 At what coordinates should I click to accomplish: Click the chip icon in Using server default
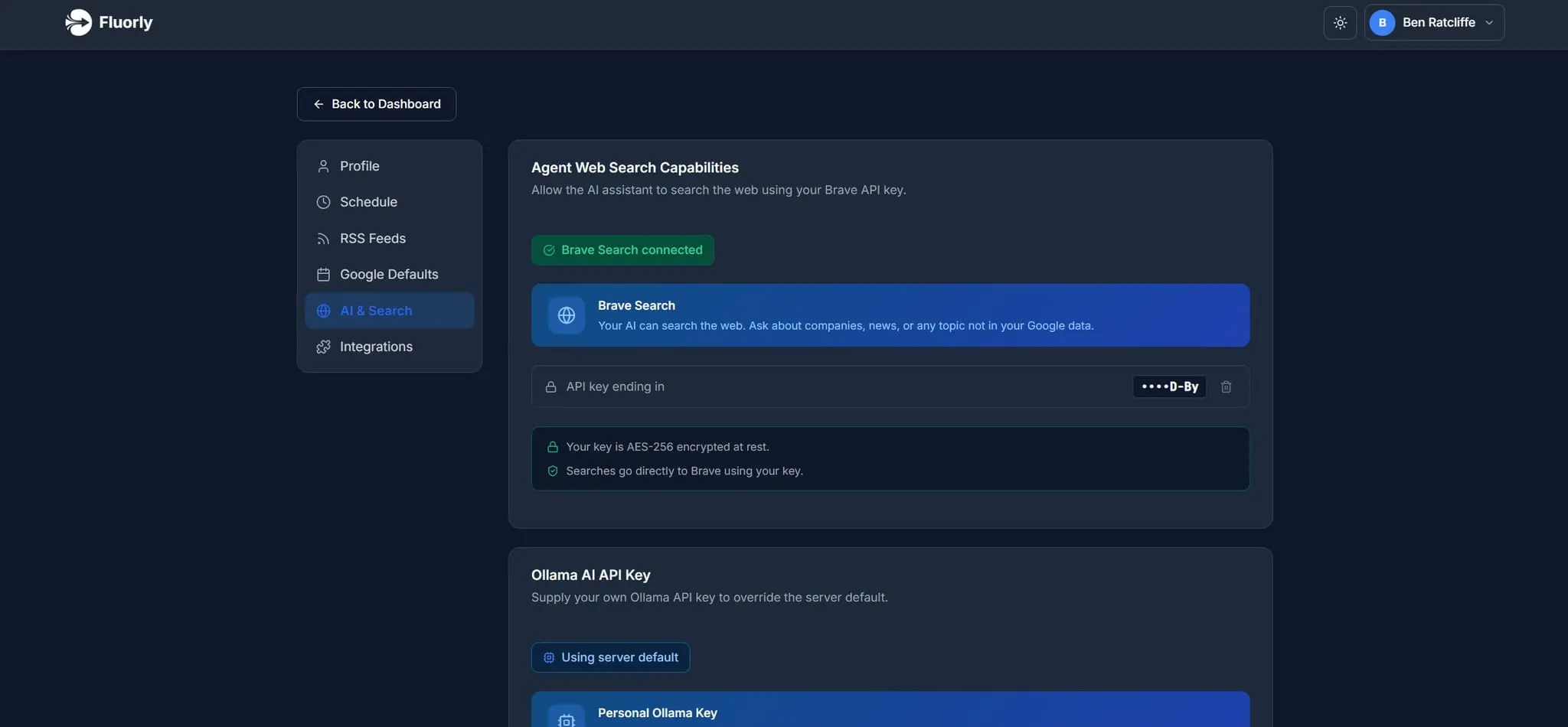pos(549,657)
